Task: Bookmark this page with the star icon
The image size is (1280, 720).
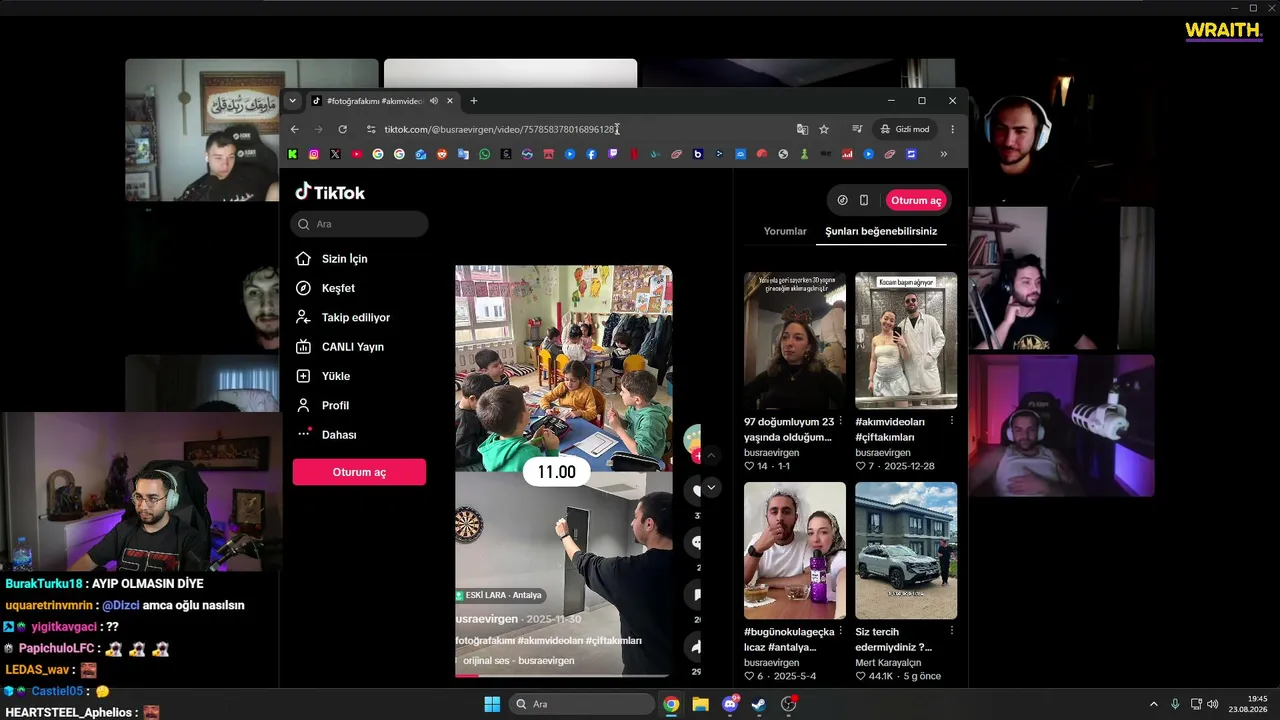Action: click(x=824, y=129)
